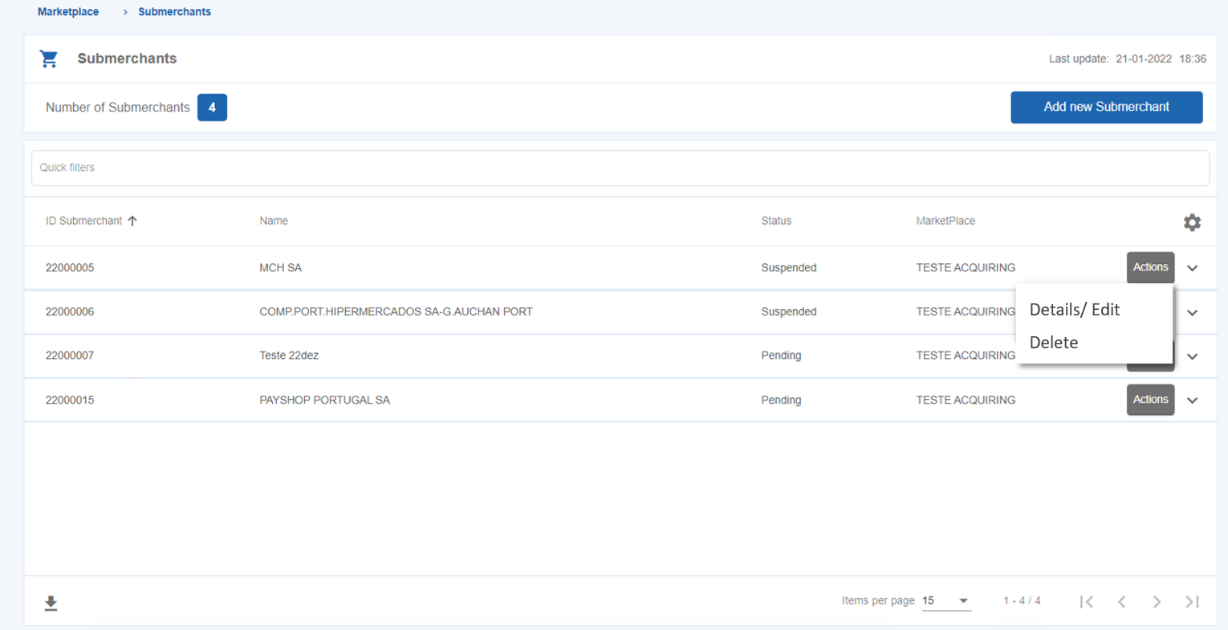
Task: Go to the previous page arrow
Action: tap(1122, 601)
